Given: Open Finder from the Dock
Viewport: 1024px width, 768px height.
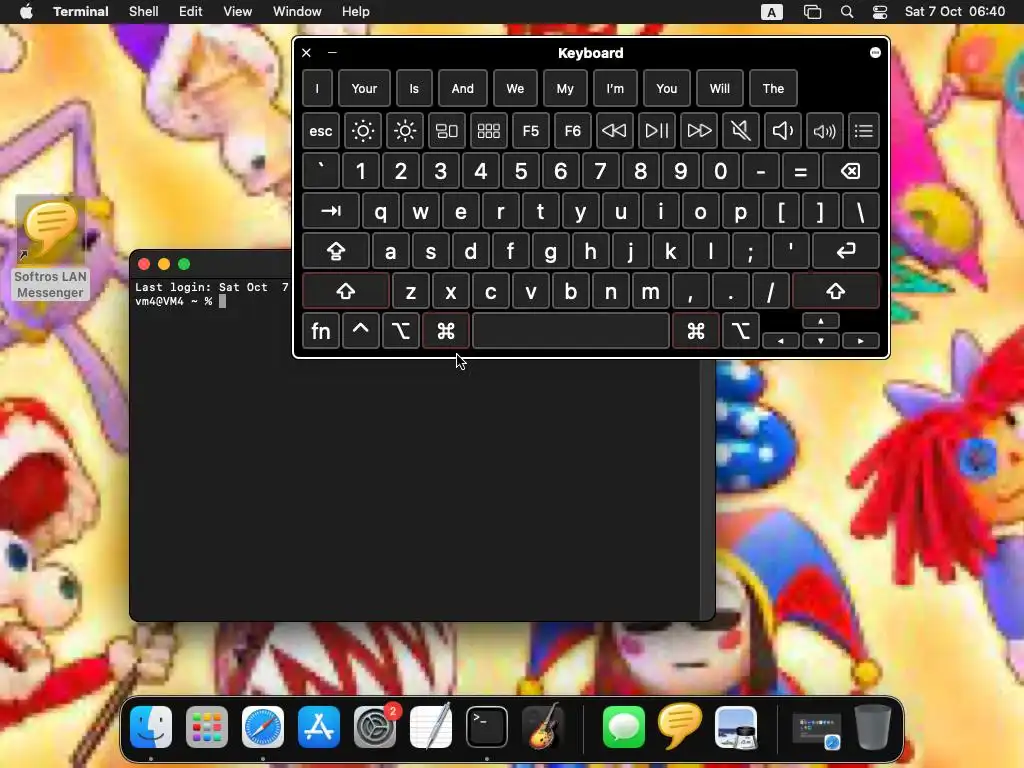Looking at the screenshot, I should [151, 727].
